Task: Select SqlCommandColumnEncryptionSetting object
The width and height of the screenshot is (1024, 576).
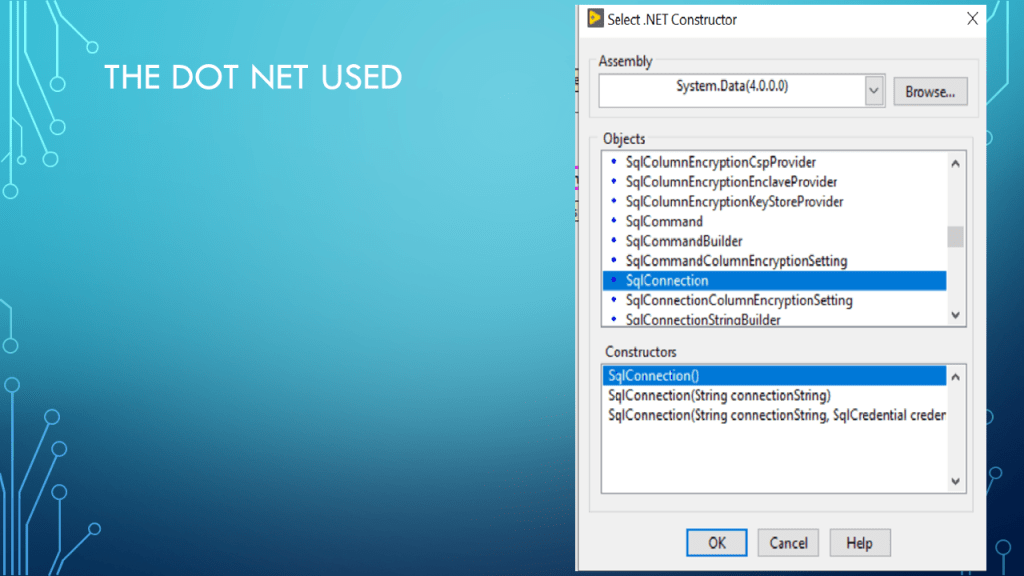Action: click(x=736, y=261)
